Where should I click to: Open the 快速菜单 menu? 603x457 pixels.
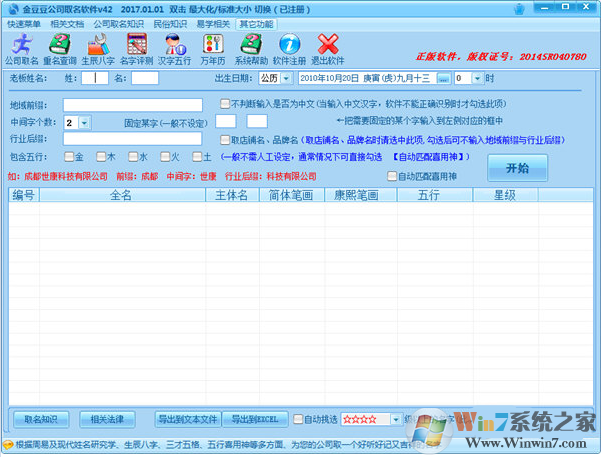pyautogui.click(x=24, y=22)
